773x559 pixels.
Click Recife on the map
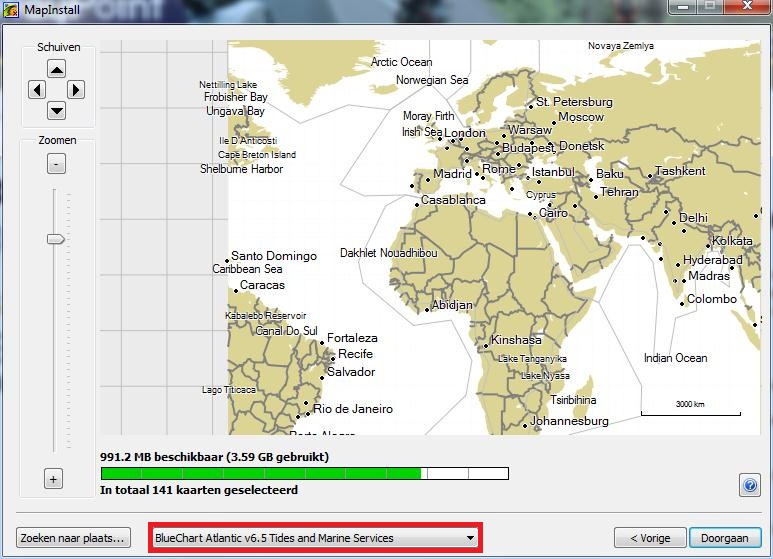click(355, 354)
